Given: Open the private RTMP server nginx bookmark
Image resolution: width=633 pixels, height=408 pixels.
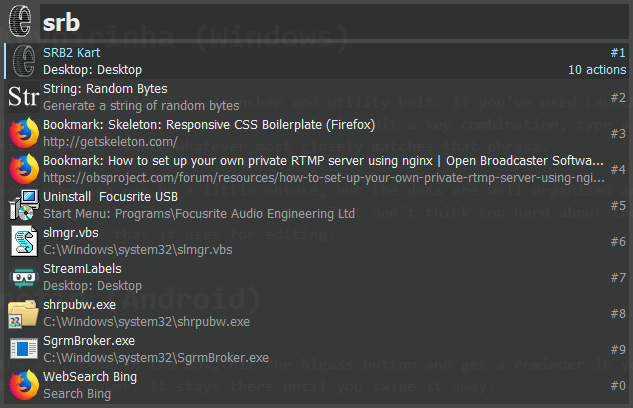Looking at the screenshot, I should pyautogui.click(x=323, y=161).
